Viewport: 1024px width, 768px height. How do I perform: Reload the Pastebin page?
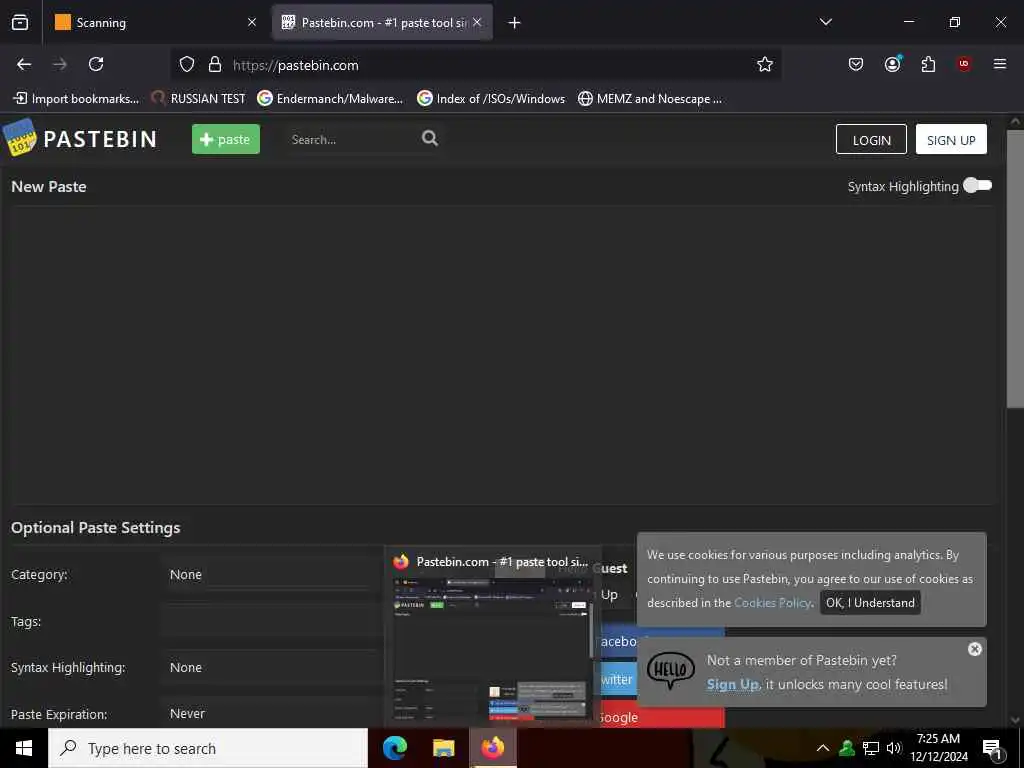pyautogui.click(x=96, y=64)
